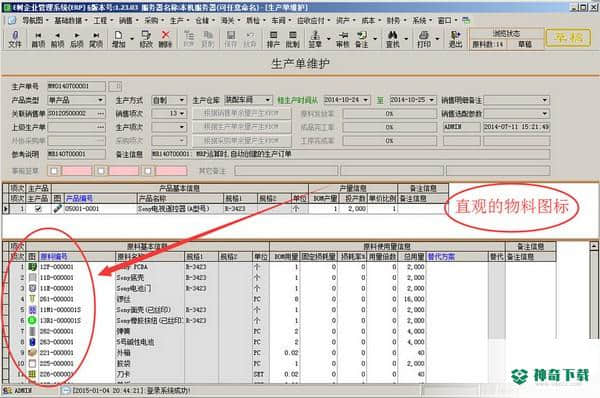Click the carton icon for 221-000001
The height and width of the screenshot is (398, 600).
pos(33,352)
